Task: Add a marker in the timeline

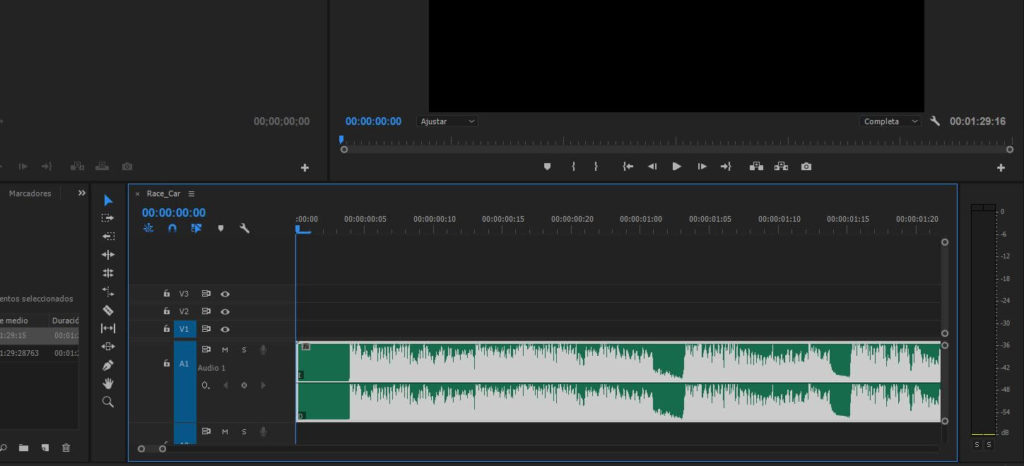Action: tap(221, 228)
